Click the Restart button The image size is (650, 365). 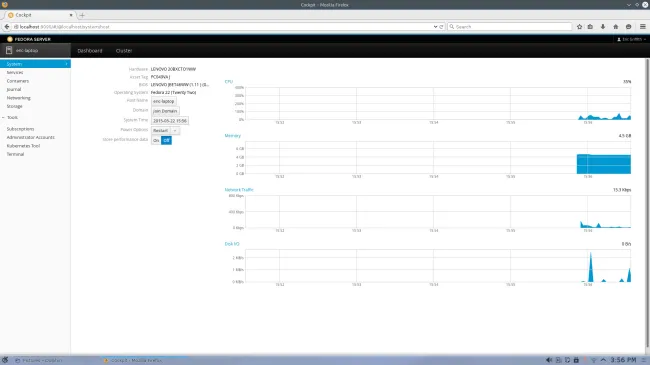(x=161, y=131)
